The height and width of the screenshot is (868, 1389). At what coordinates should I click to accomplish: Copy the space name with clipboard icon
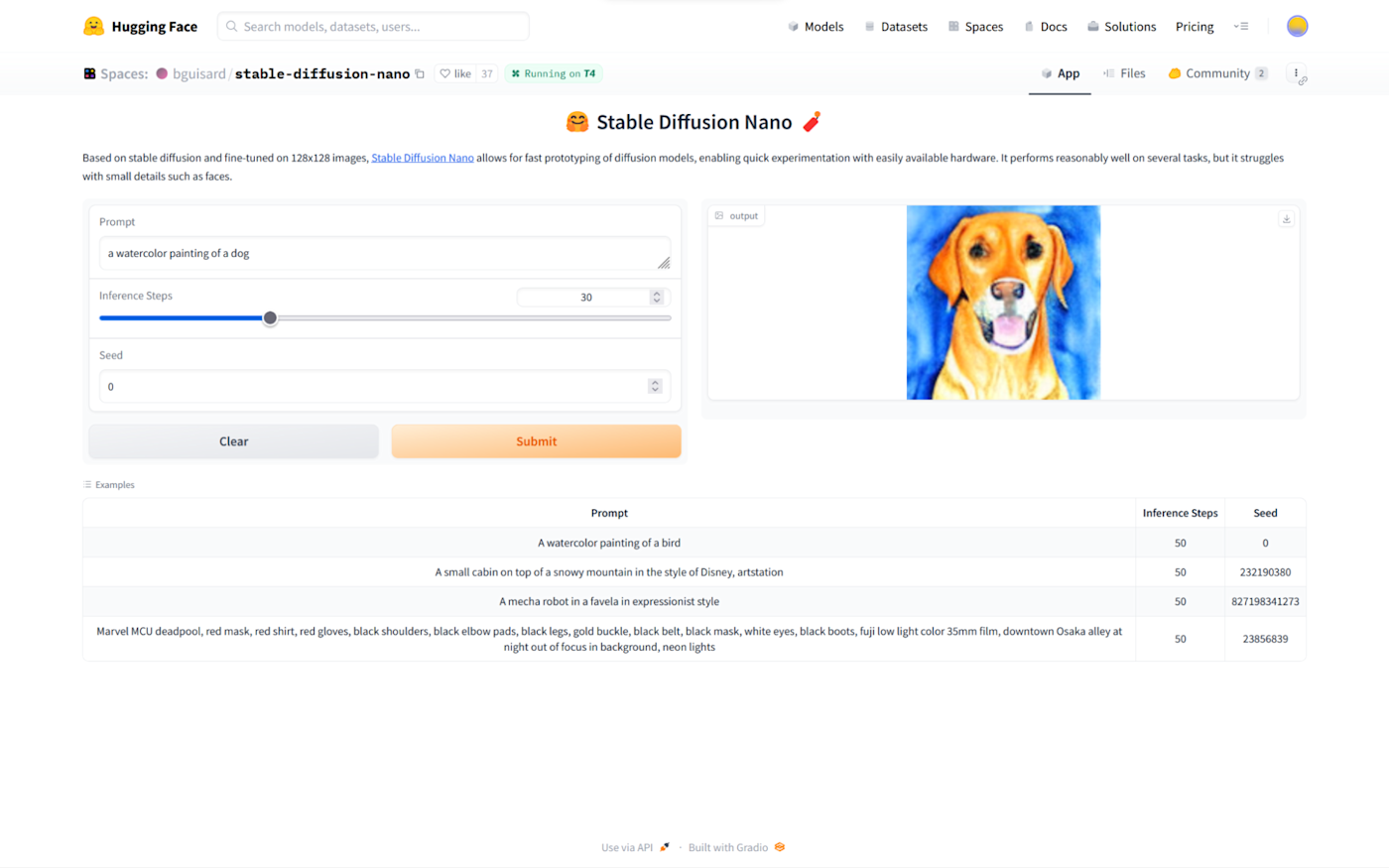click(420, 74)
